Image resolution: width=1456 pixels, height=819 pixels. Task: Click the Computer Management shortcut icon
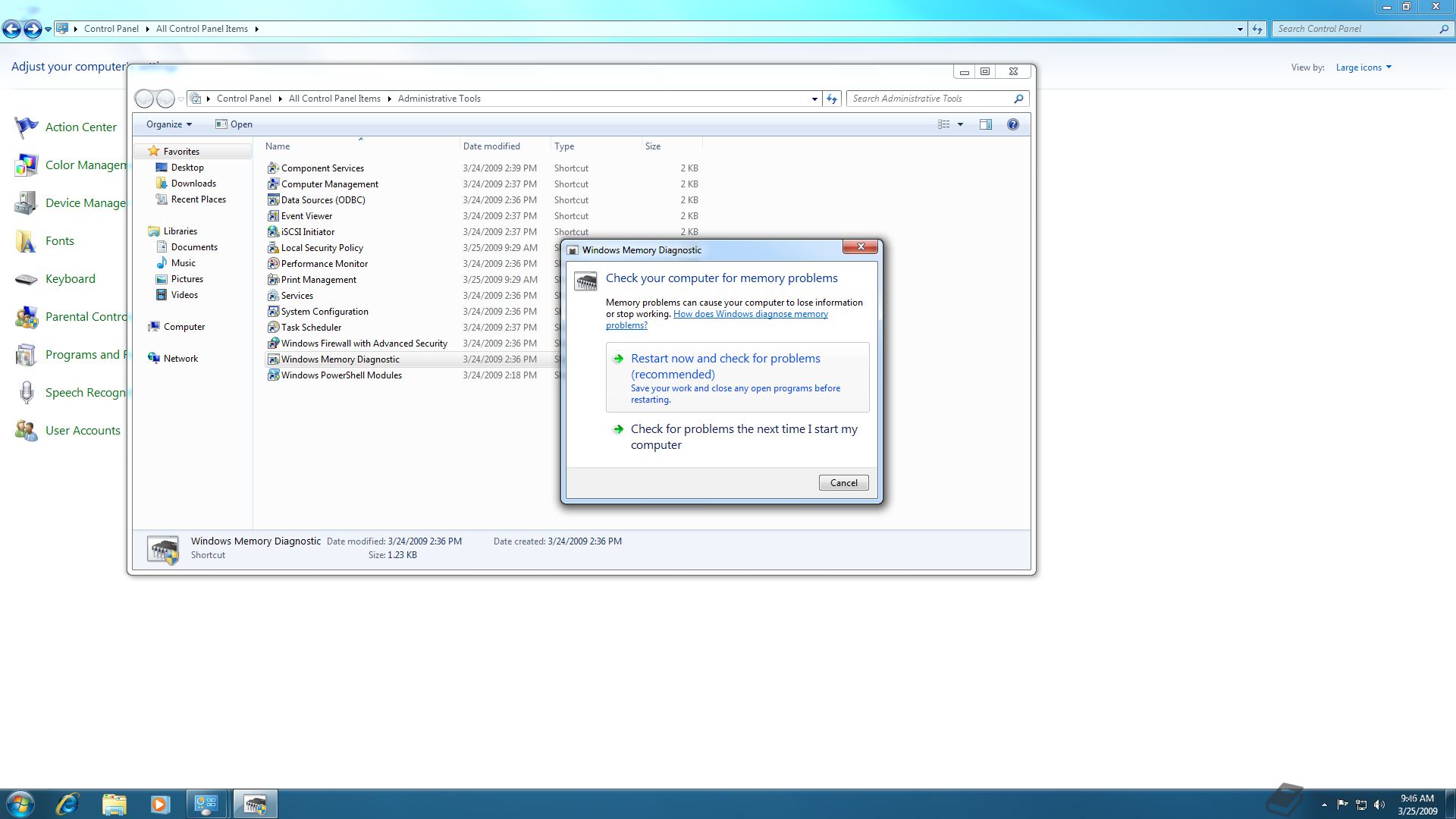pyautogui.click(x=273, y=184)
